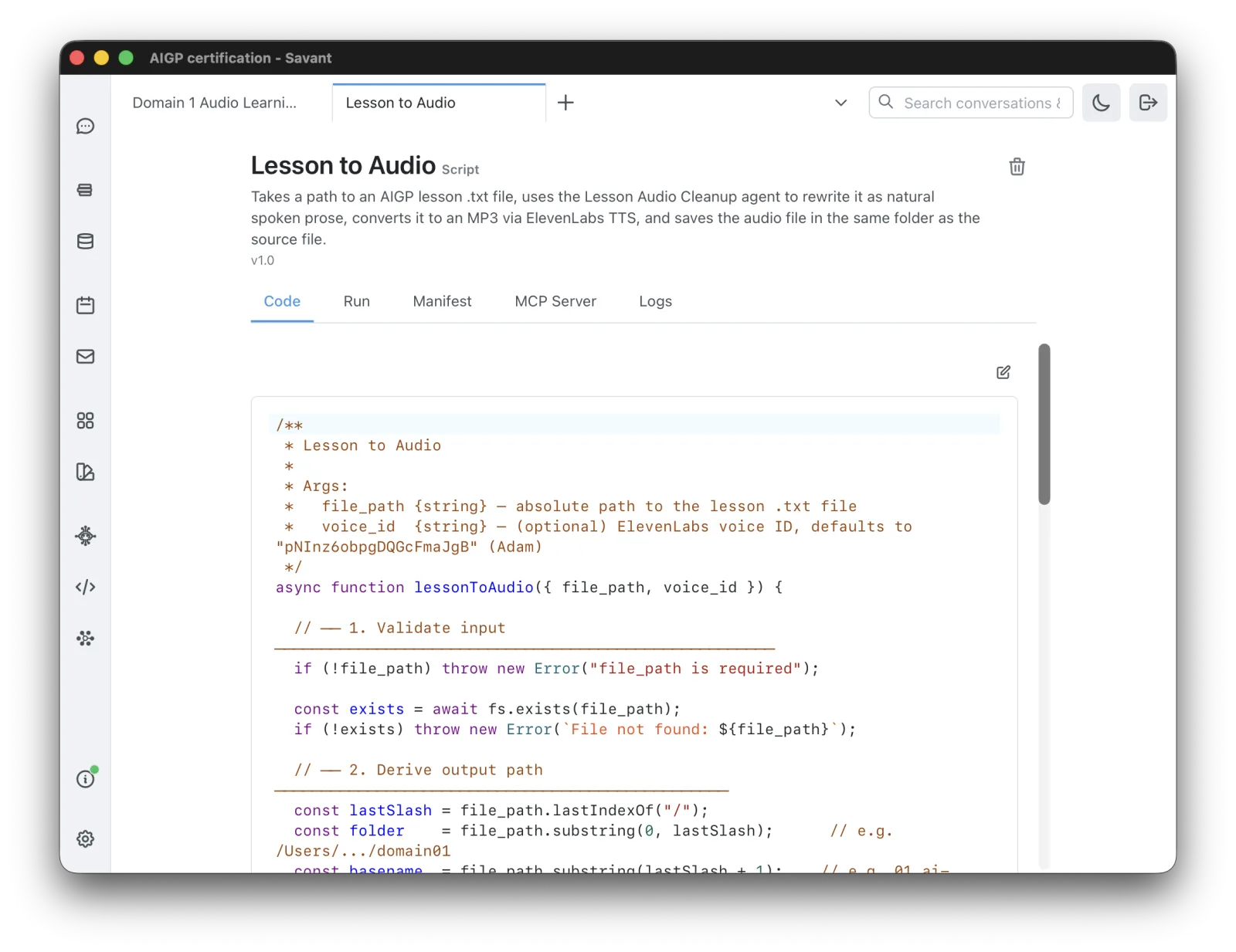Click the yellow minimize window button
Viewport: 1236px width, 952px height.
[x=101, y=58]
